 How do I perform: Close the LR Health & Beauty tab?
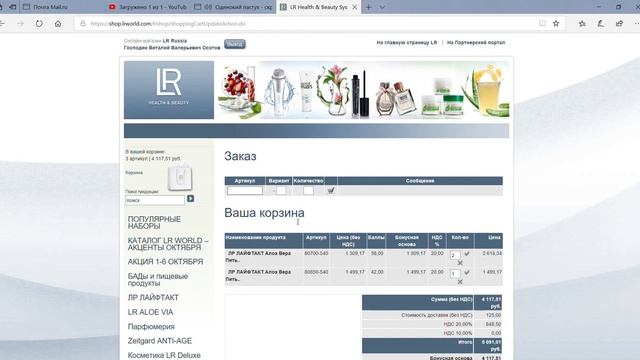tap(355, 7)
